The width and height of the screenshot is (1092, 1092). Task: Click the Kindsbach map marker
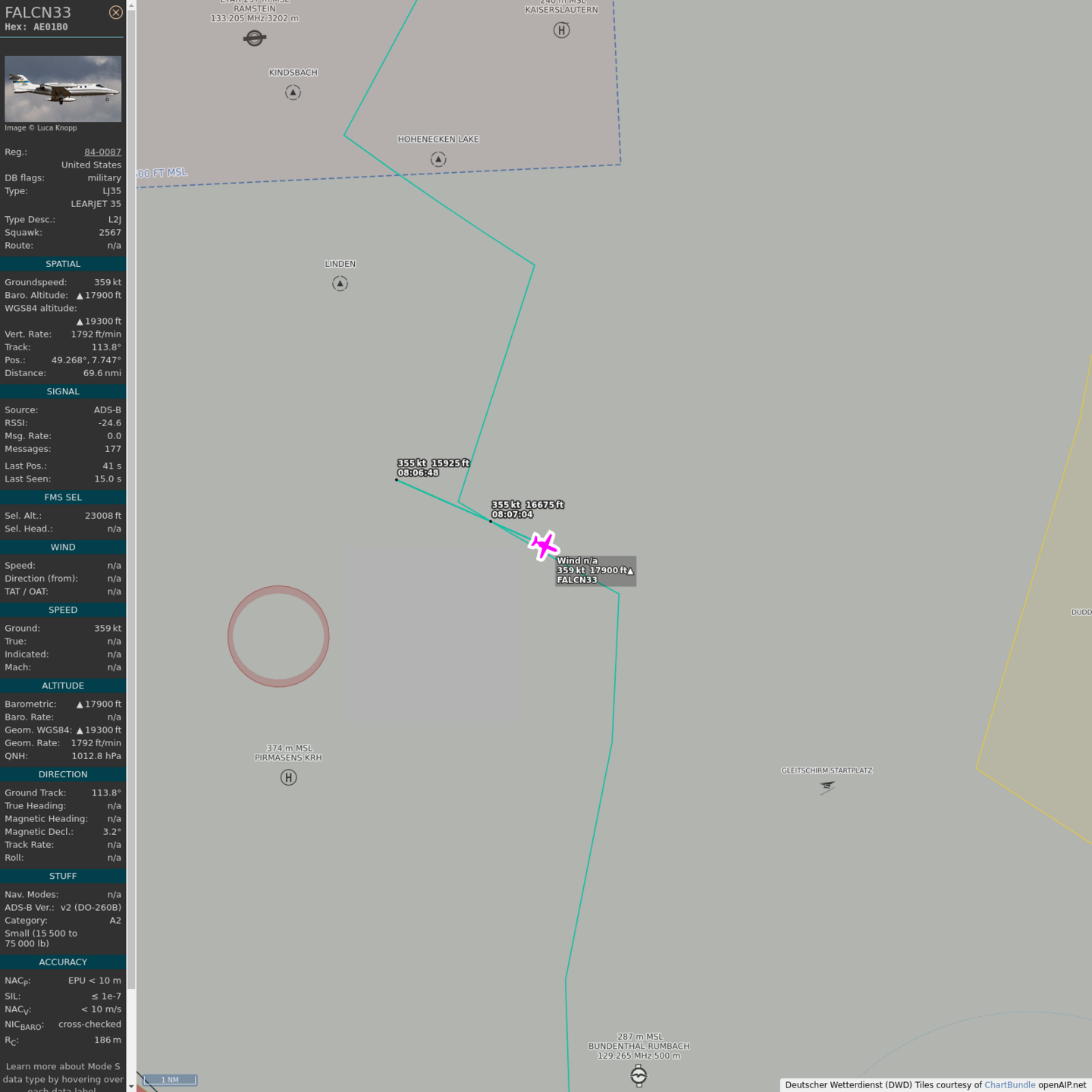293,93
